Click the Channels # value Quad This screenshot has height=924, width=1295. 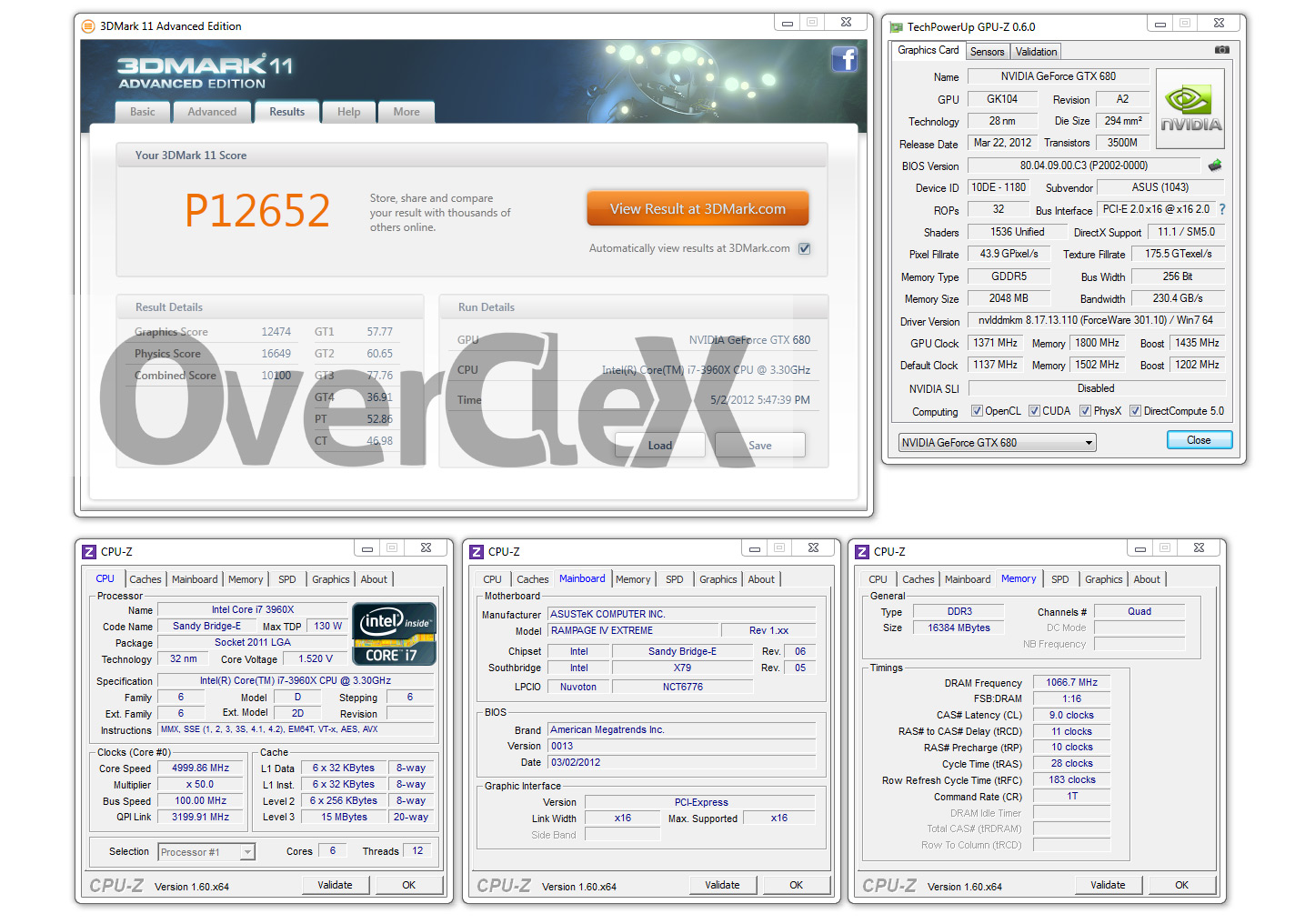pyautogui.click(x=1139, y=612)
